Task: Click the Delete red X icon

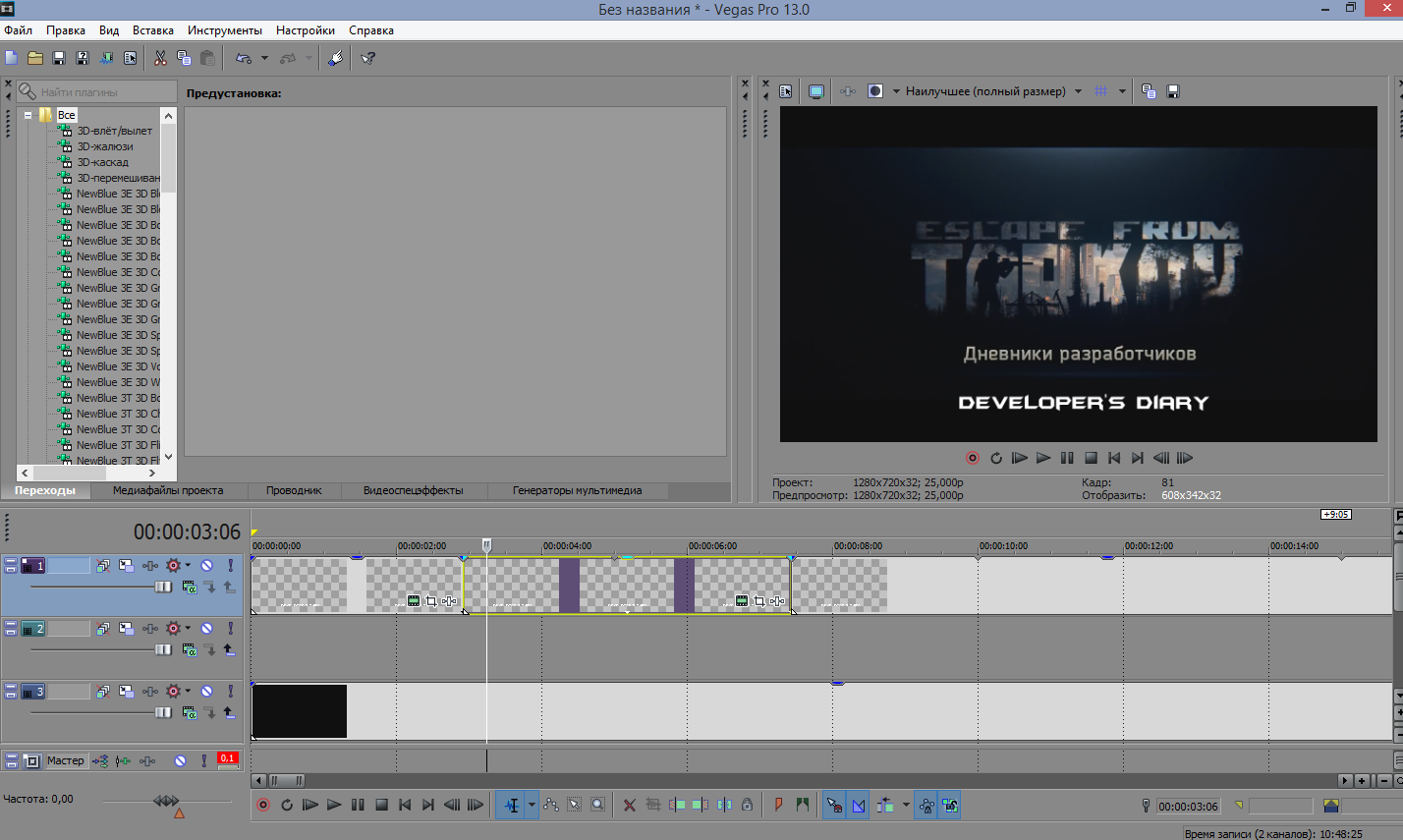Action: tap(630, 805)
